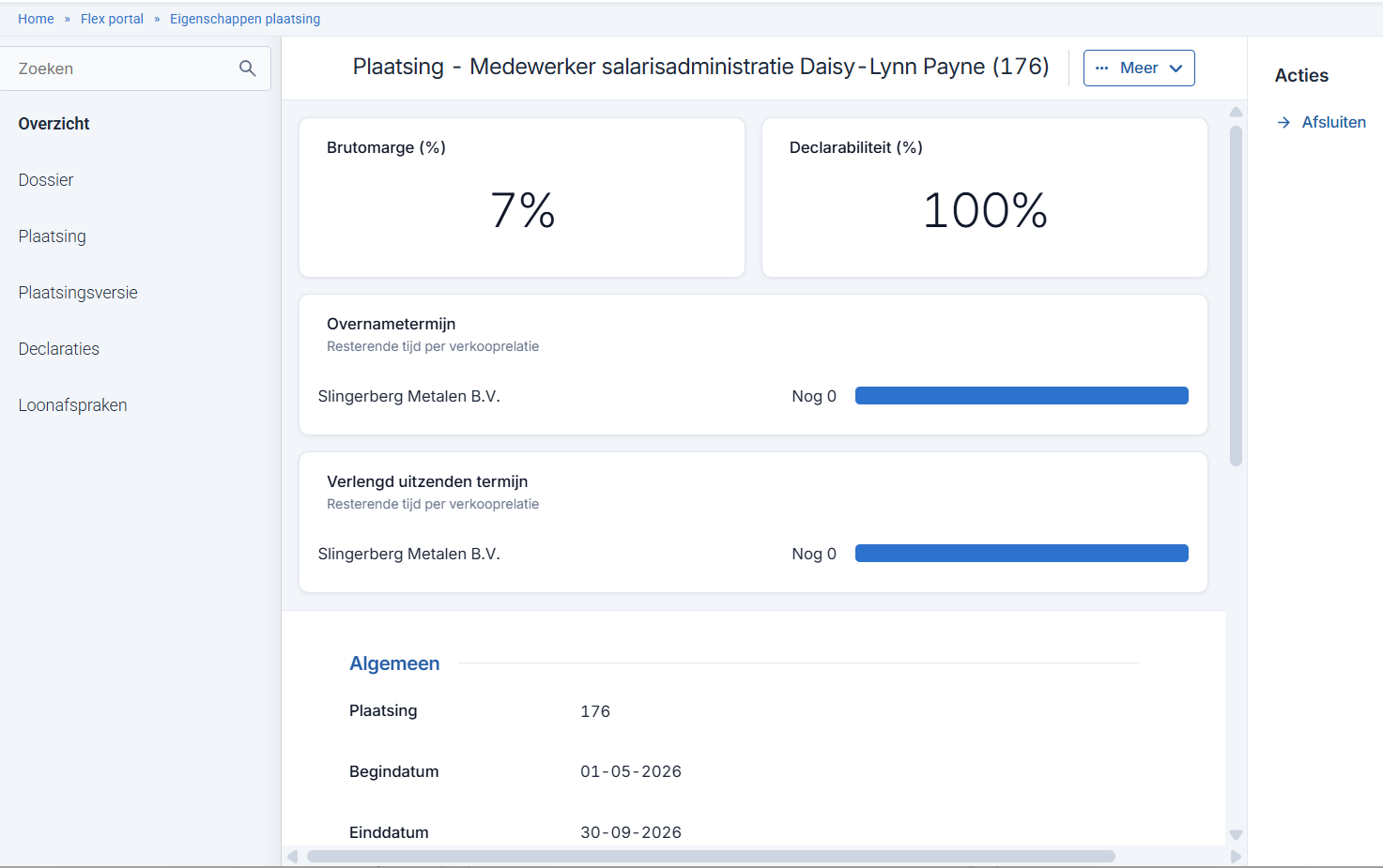Screen dimensions: 1383x868
Task: Click the horizontal scrollbar right arrow
Action: tap(1236, 857)
